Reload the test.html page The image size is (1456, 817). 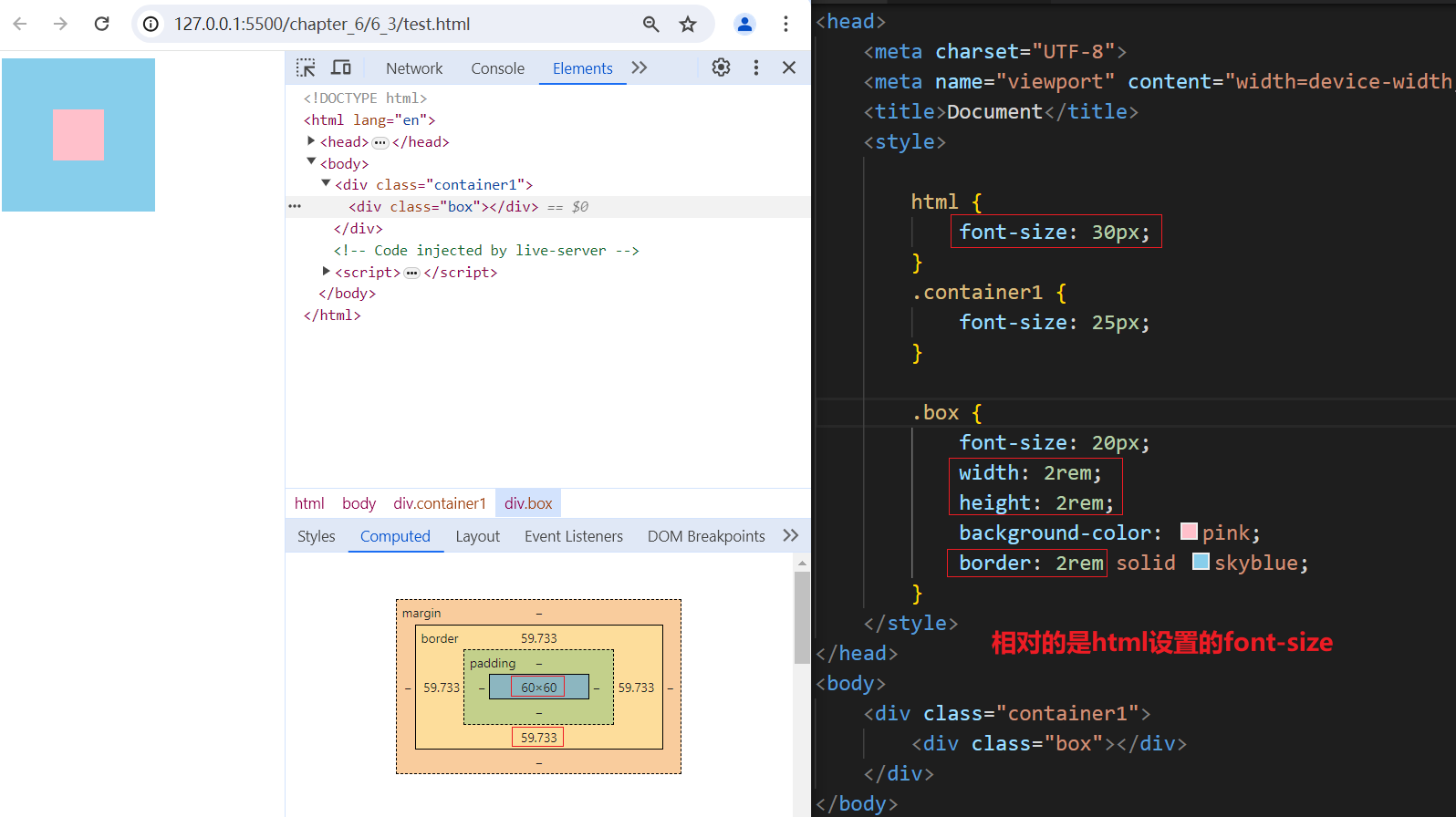point(101,24)
